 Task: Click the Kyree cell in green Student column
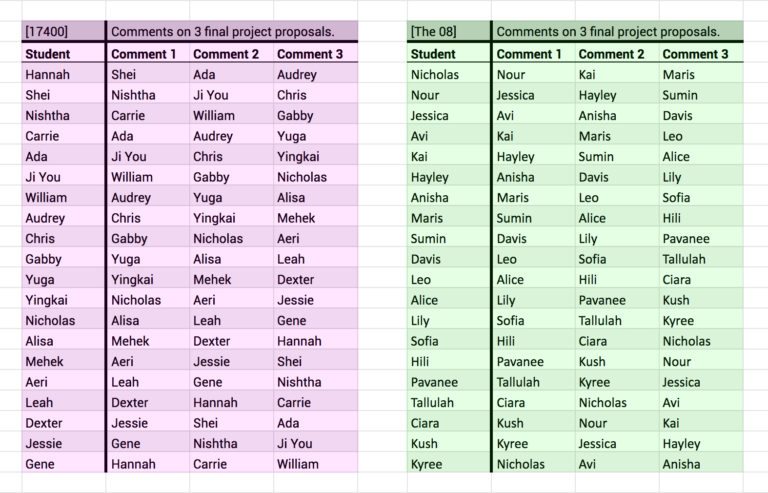(449, 464)
